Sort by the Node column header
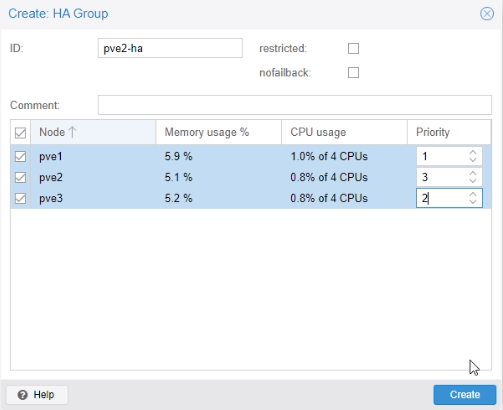The image size is (503, 410). click(93, 132)
